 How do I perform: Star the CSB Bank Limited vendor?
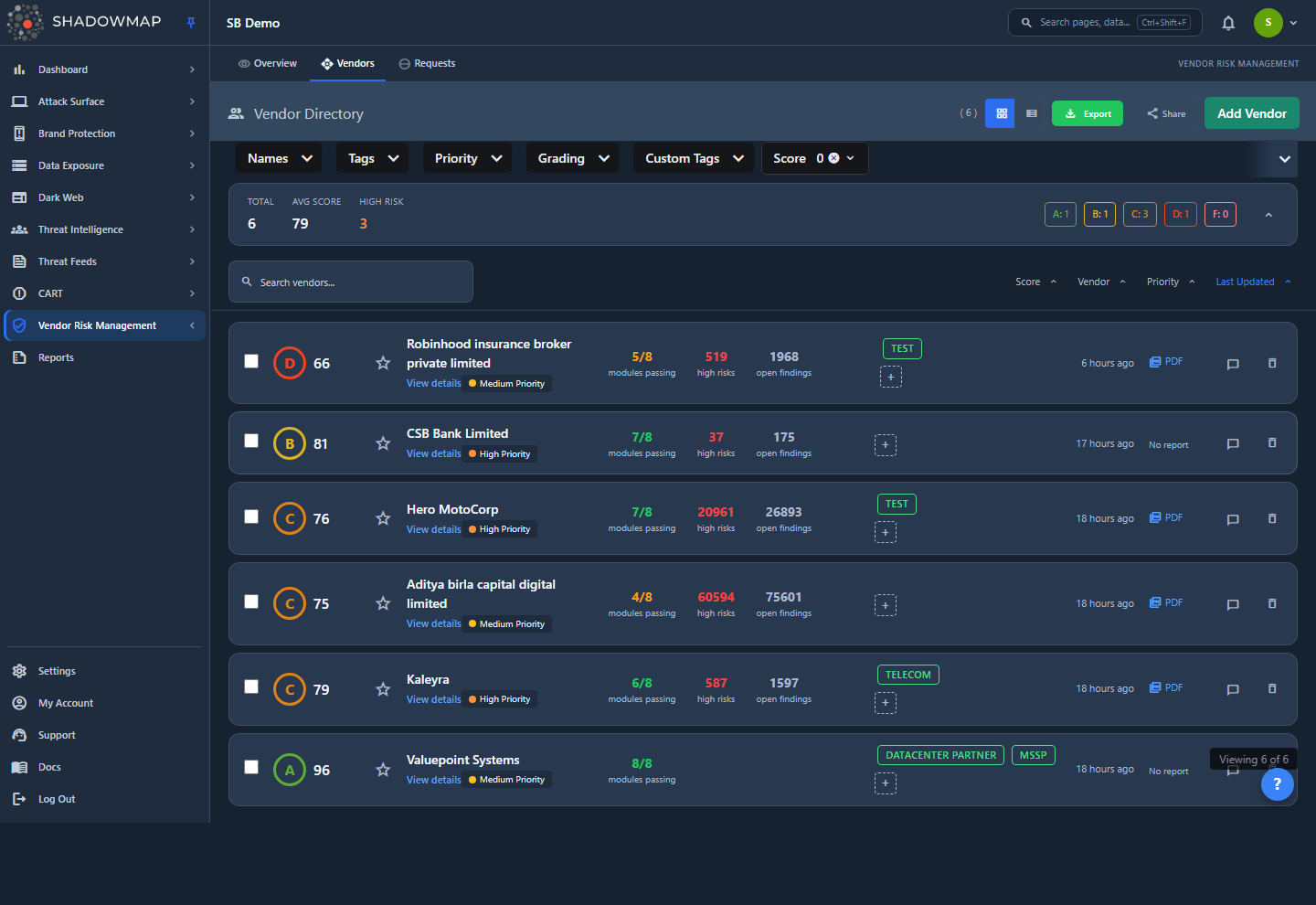click(x=383, y=443)
